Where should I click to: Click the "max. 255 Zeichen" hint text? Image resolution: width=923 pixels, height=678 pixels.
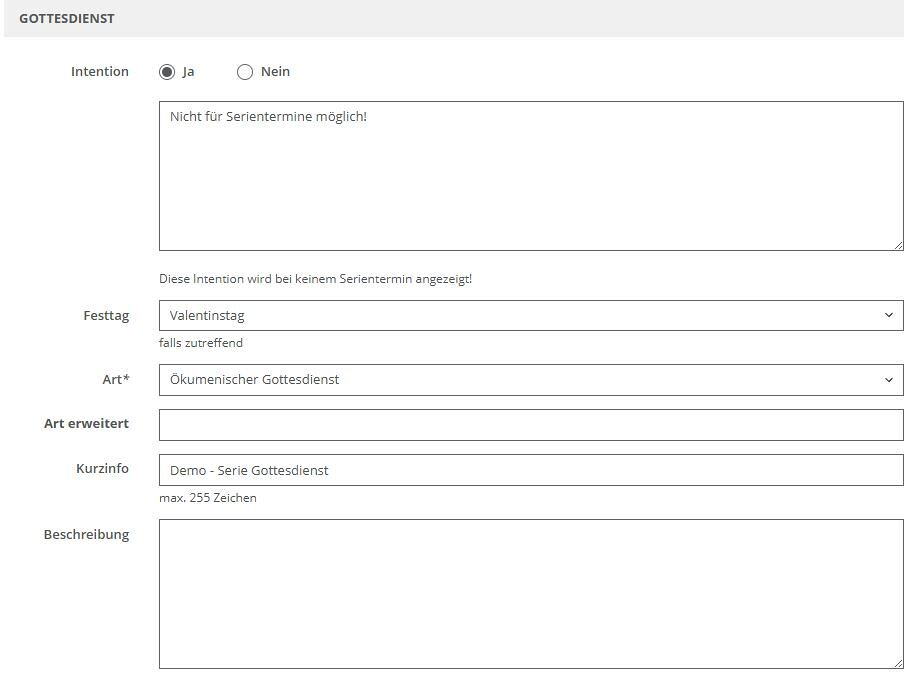[x=208, y=498]
